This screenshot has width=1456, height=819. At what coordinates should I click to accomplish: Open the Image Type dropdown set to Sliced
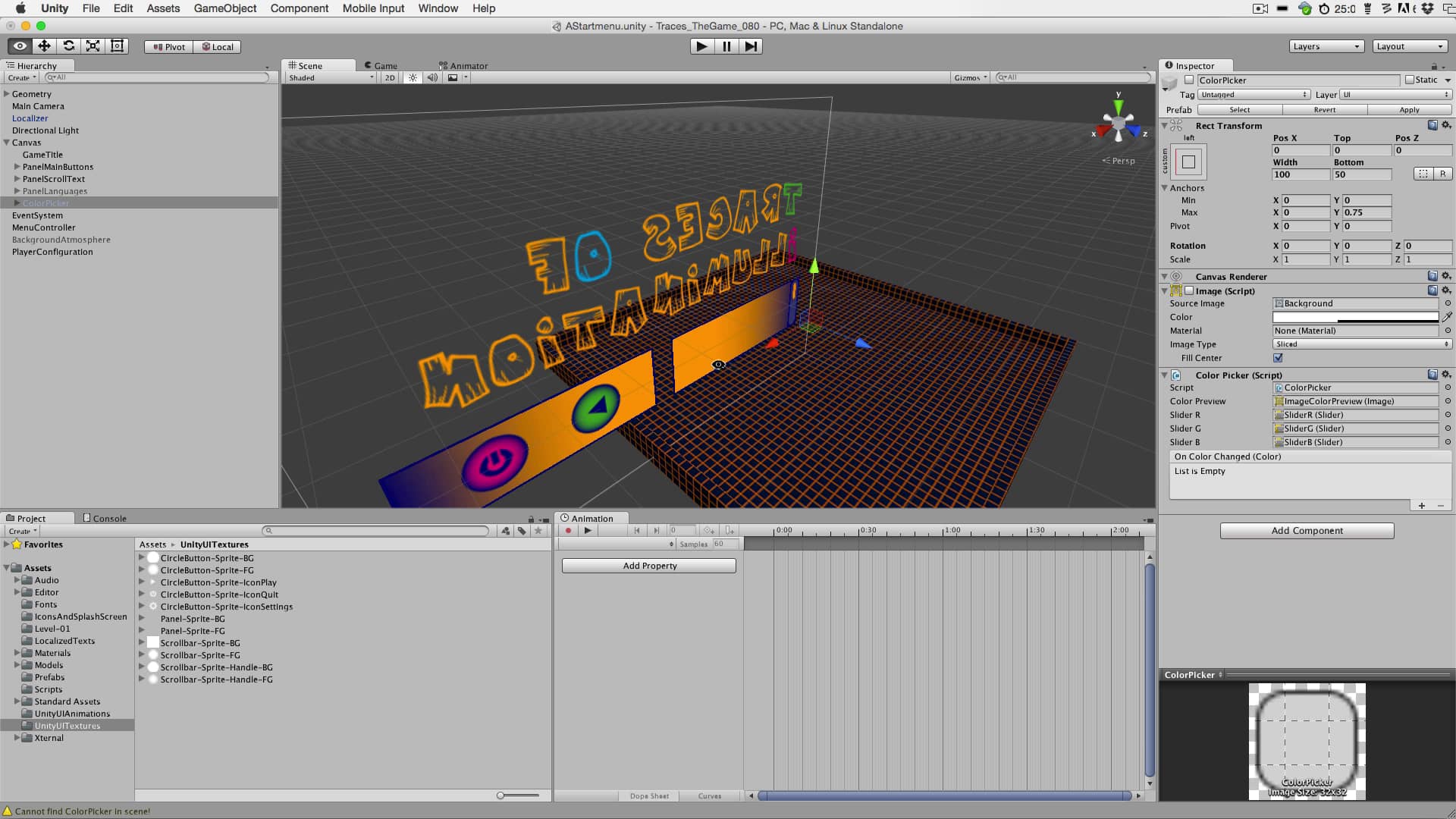pyautogui.click(x=1361, y=344)
